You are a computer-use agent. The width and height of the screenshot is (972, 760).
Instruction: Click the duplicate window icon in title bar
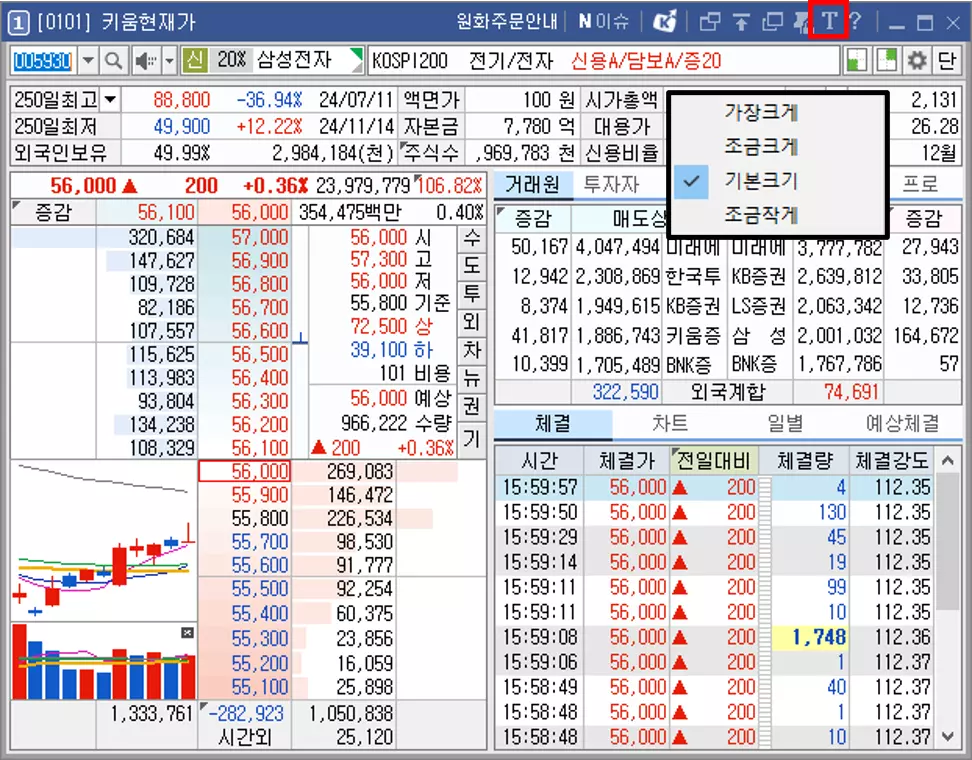coord(772,22)
